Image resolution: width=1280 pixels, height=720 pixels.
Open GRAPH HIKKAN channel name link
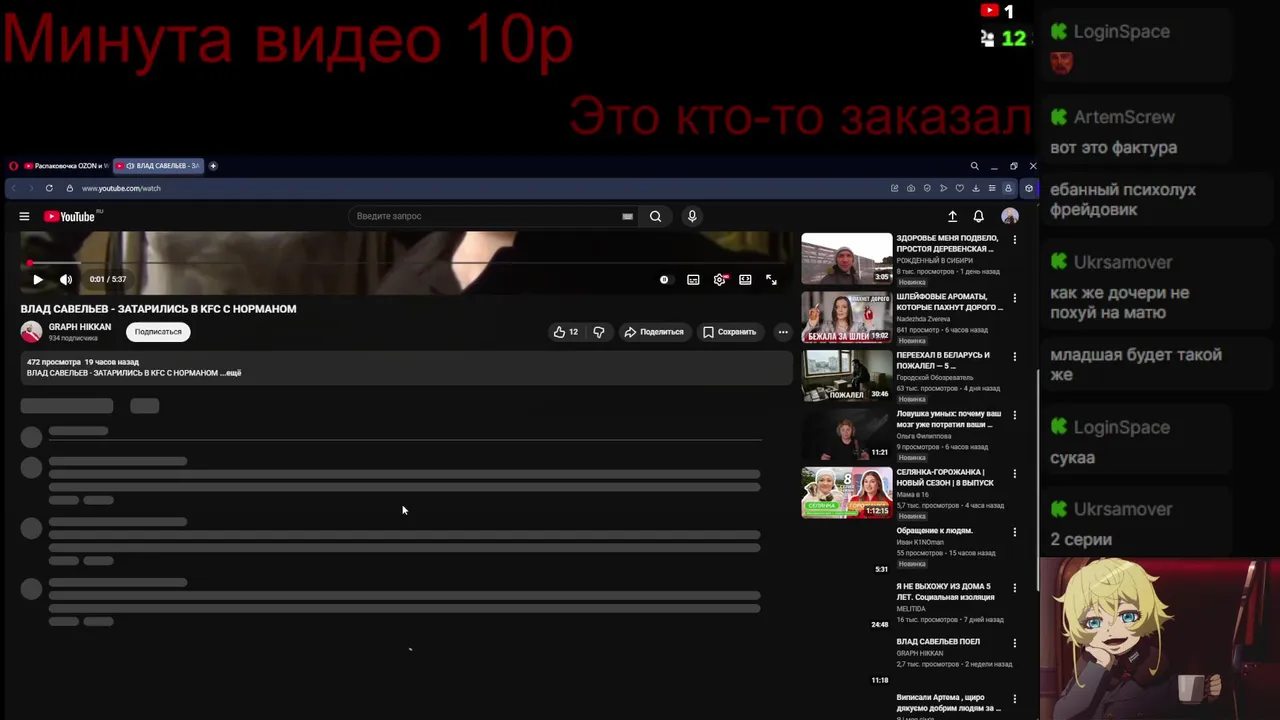[80, 327]
